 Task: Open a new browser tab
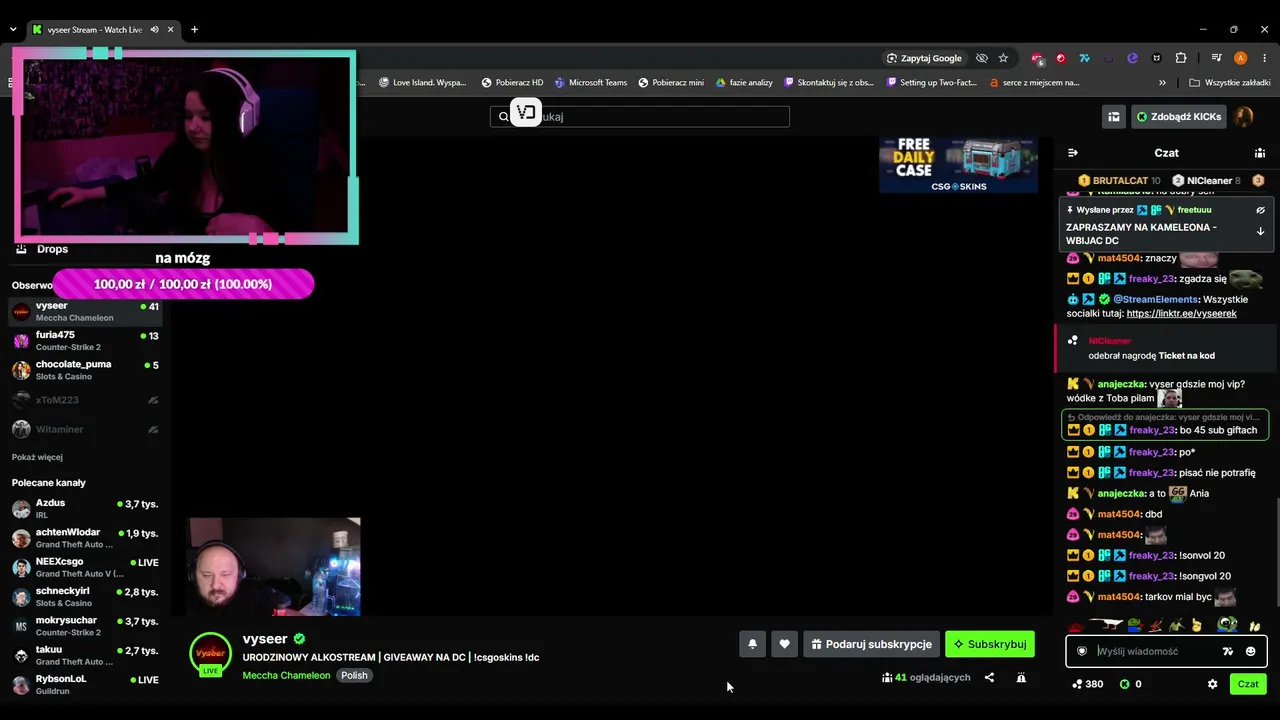click(x=194, y=30)
